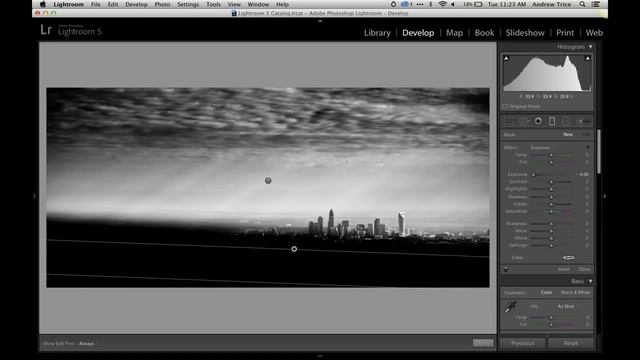Click the bottom Reset button
This screenshot has height=360, width=640.
pyautogui.click(x=571, y=343)
